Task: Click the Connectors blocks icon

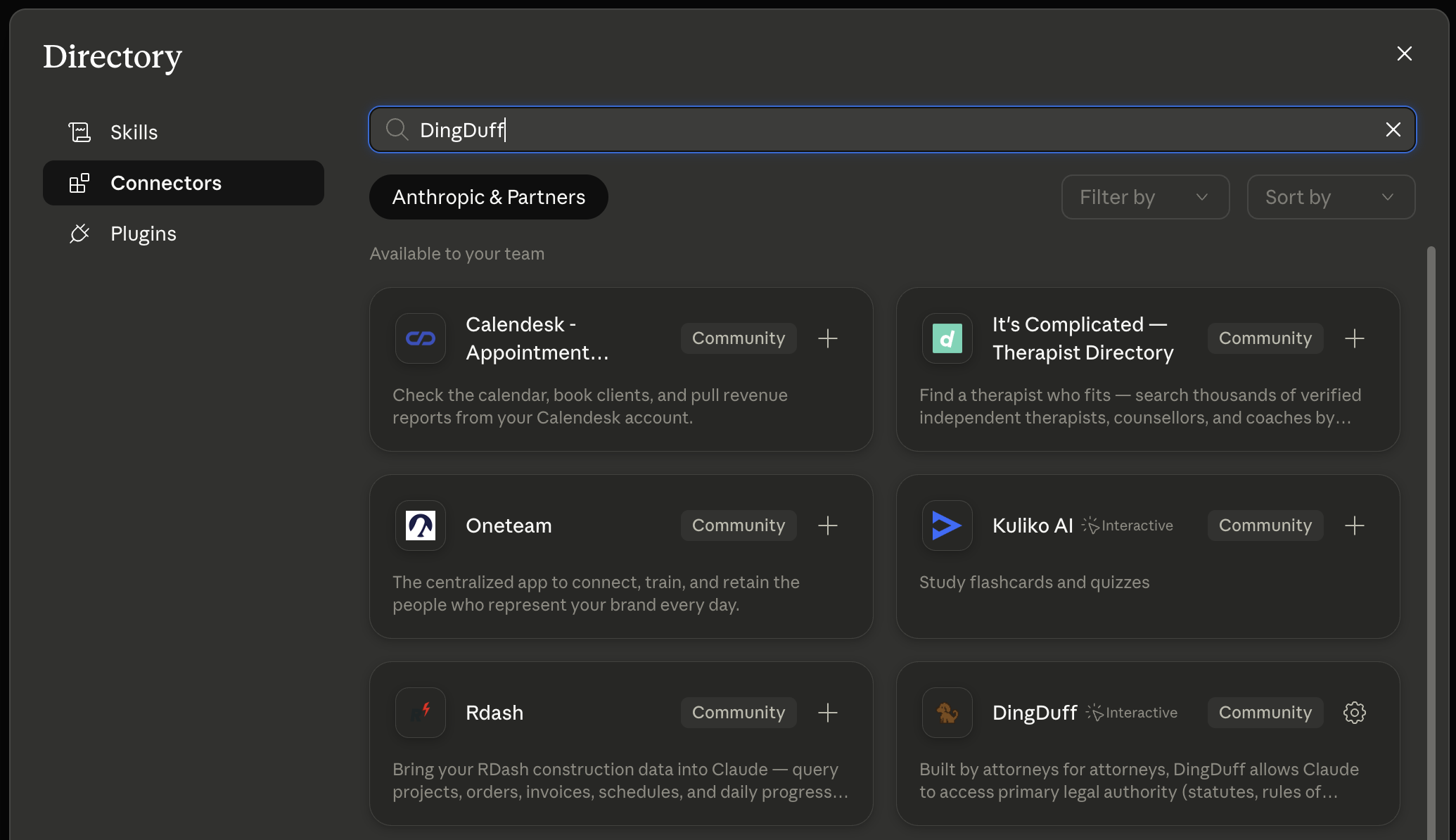Action: [79, 183]
